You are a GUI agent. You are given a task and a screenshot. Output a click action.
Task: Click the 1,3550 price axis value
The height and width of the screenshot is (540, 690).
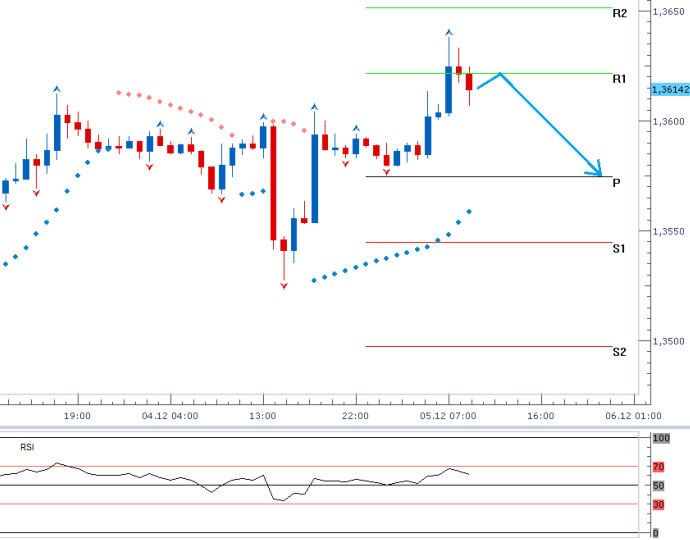(668, 231)
